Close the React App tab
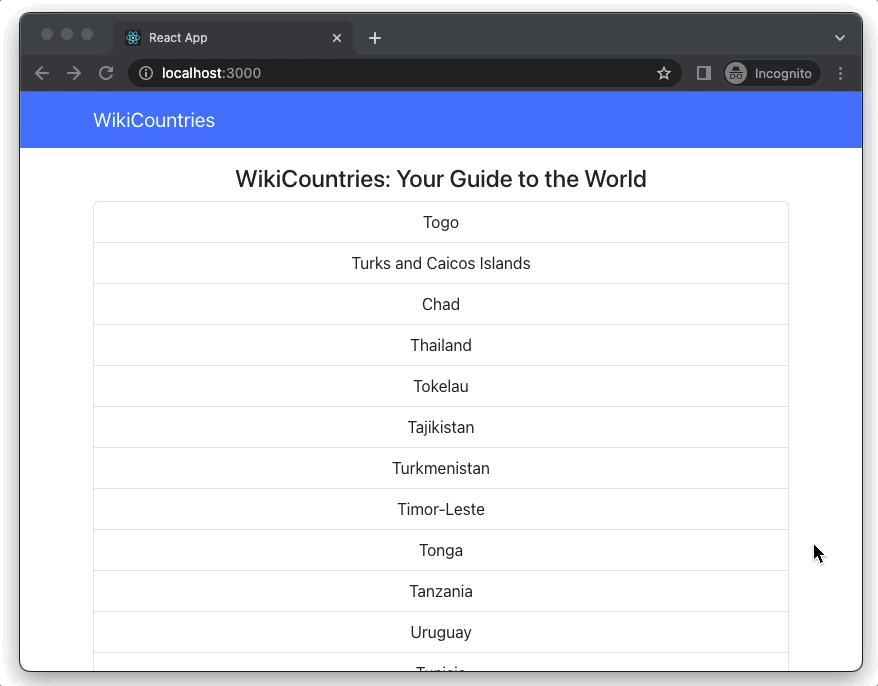This screenshot has height=686, width=878. (x=337, y=38)
